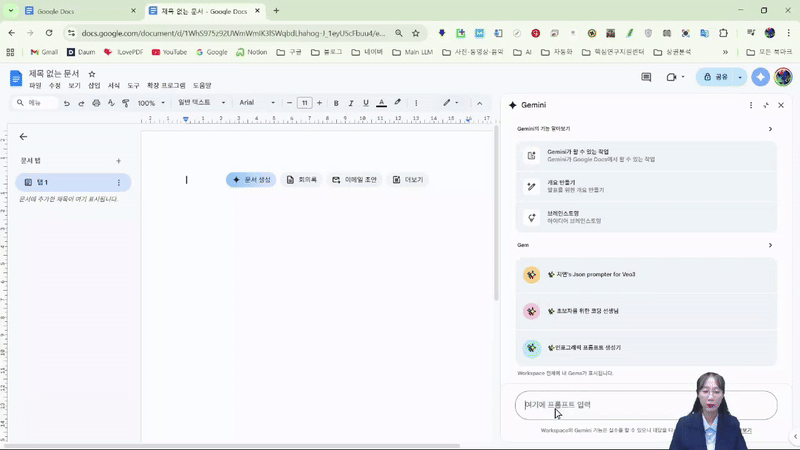
Task: Star this untitled document
Action: tap(92, 74)
